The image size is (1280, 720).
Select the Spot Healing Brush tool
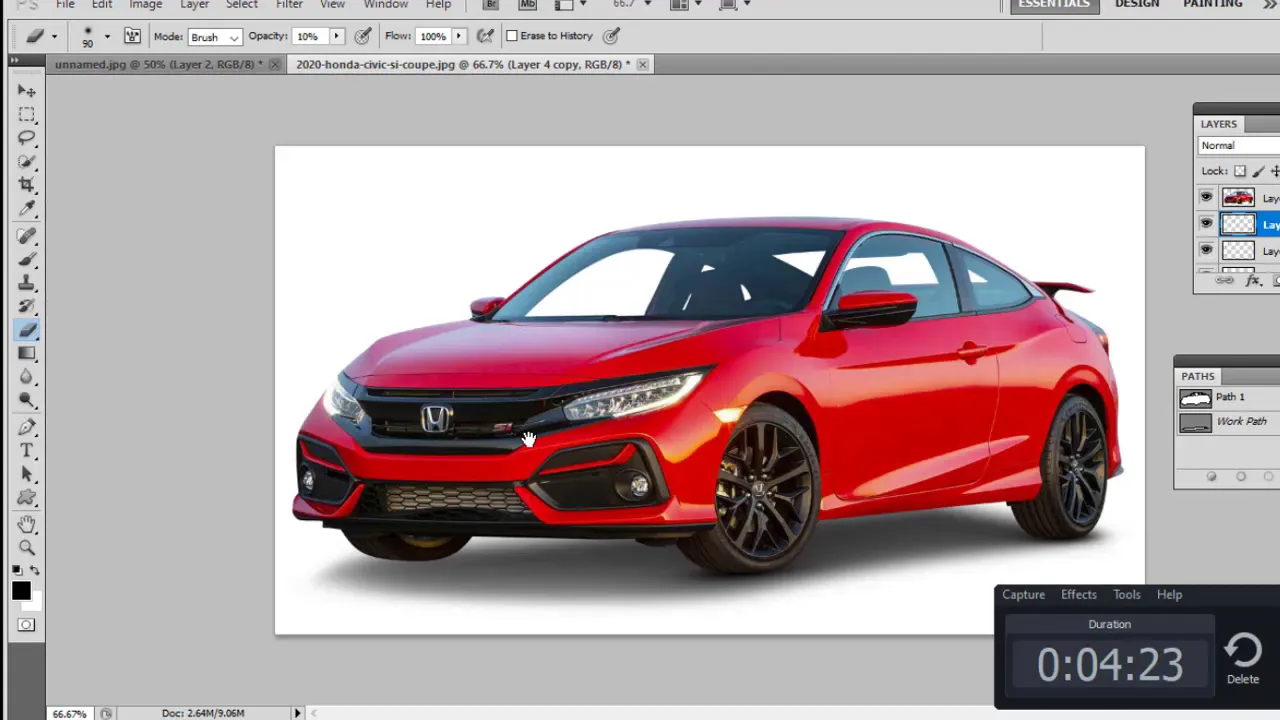click(x=27, y=237)
